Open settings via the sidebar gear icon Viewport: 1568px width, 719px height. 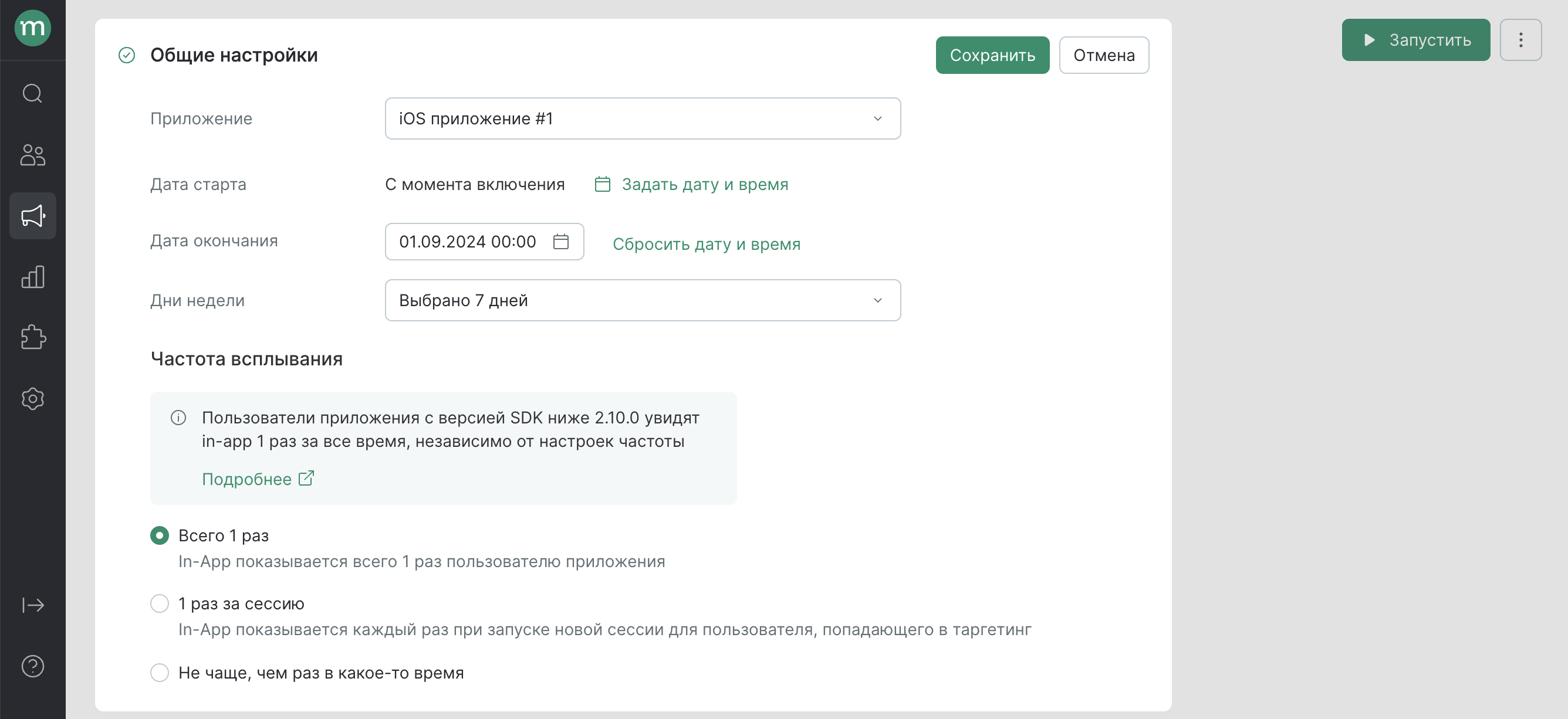click(33, 399)
